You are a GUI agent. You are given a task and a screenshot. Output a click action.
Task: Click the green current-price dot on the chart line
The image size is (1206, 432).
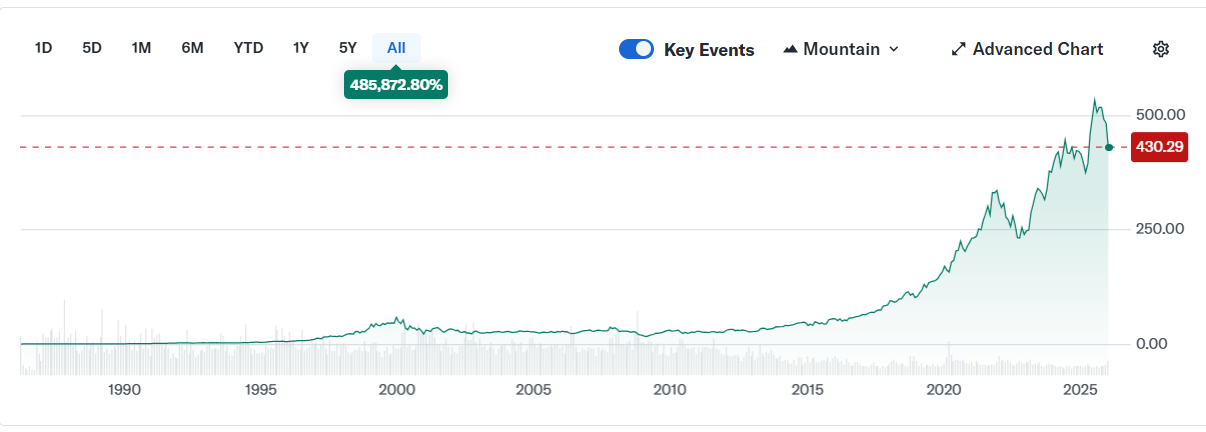point(1109,148)
